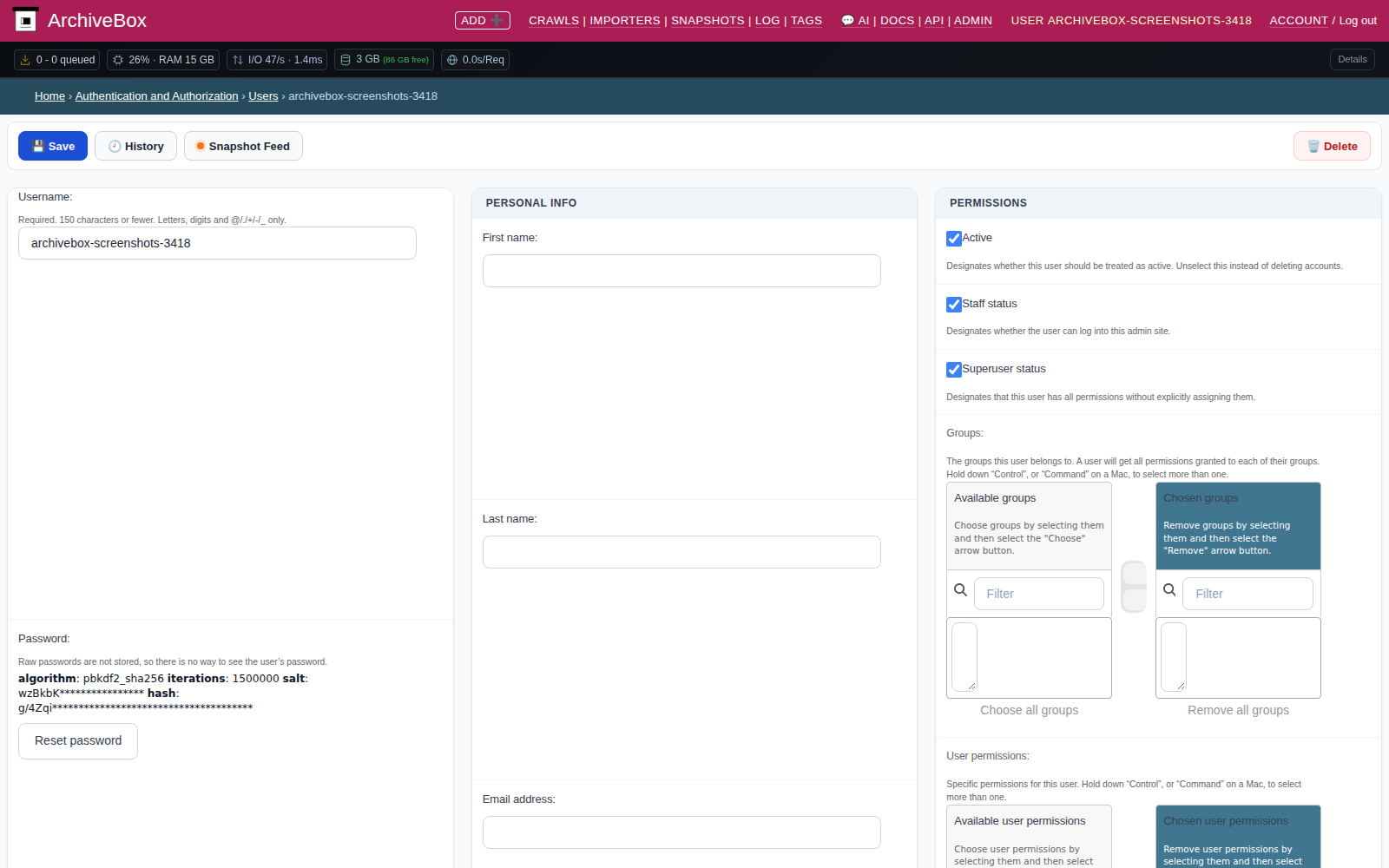
Task: Click the Email address input field
Action: coord(681,832)
